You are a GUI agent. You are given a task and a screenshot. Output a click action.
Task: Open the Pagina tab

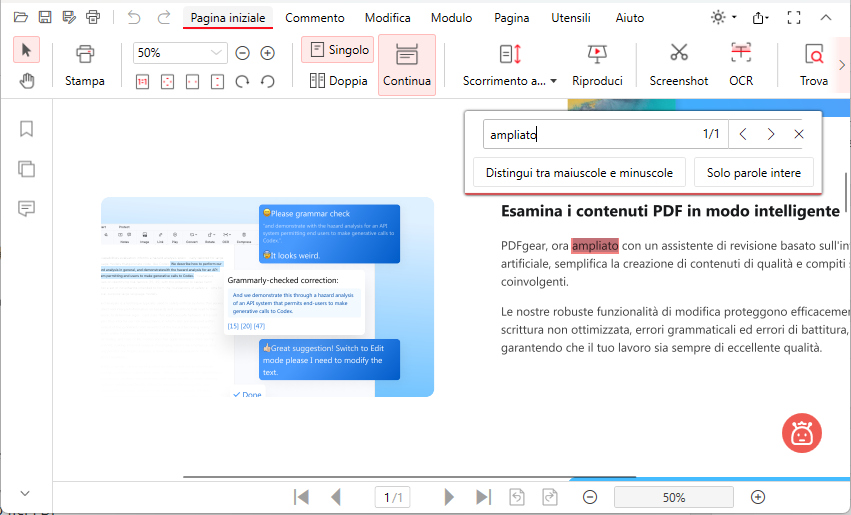[x=511, y=18]
